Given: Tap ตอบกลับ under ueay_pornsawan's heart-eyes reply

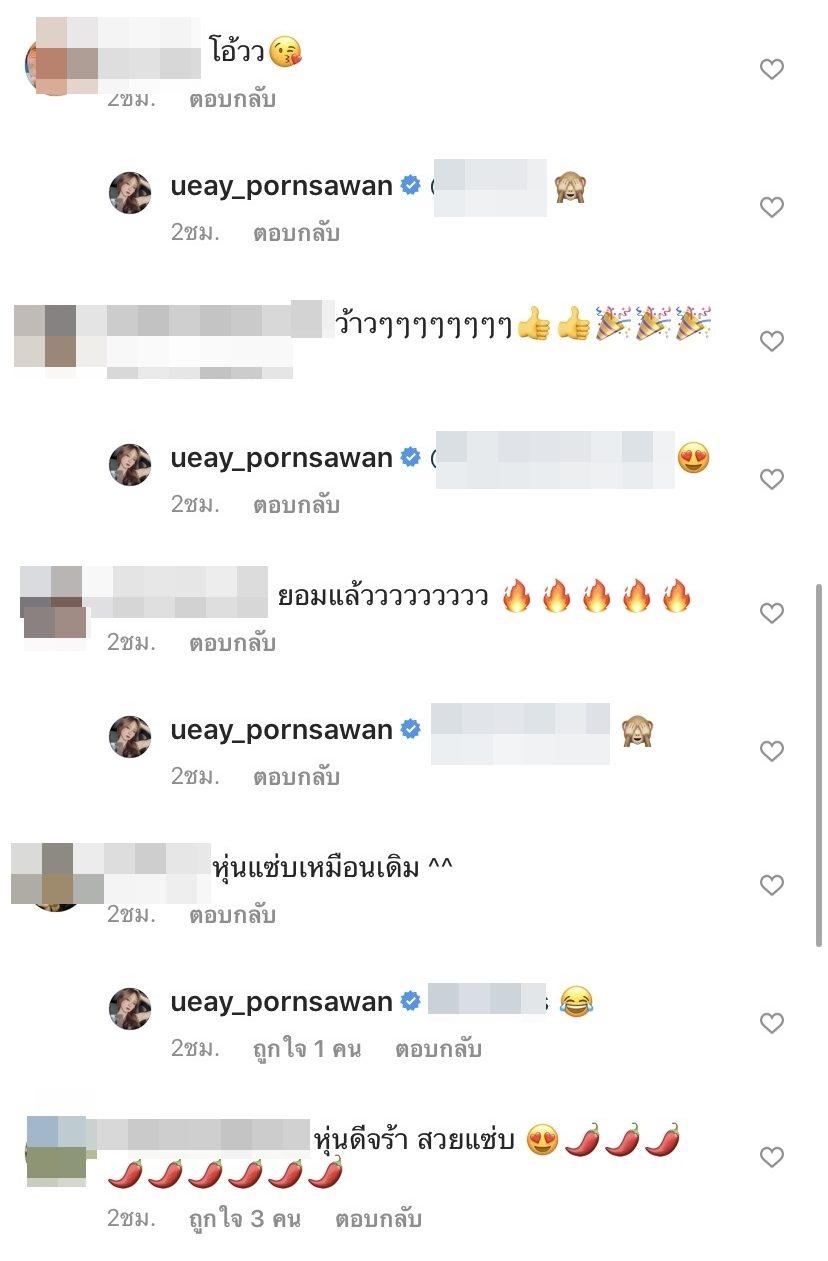Looking at the screenshot, I should point(296,505).
